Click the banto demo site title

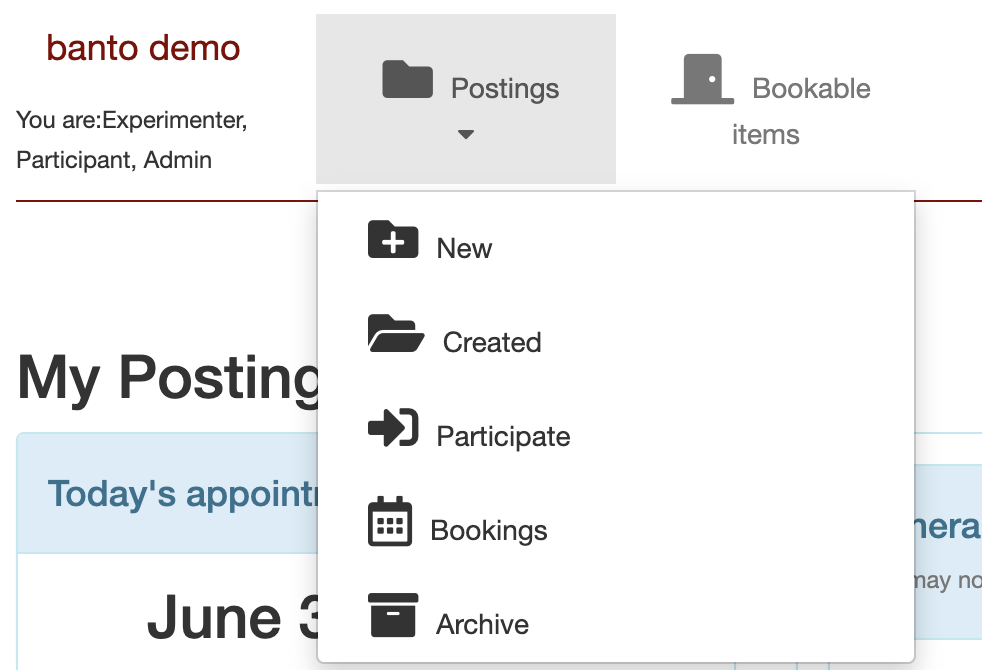point(143,47)
